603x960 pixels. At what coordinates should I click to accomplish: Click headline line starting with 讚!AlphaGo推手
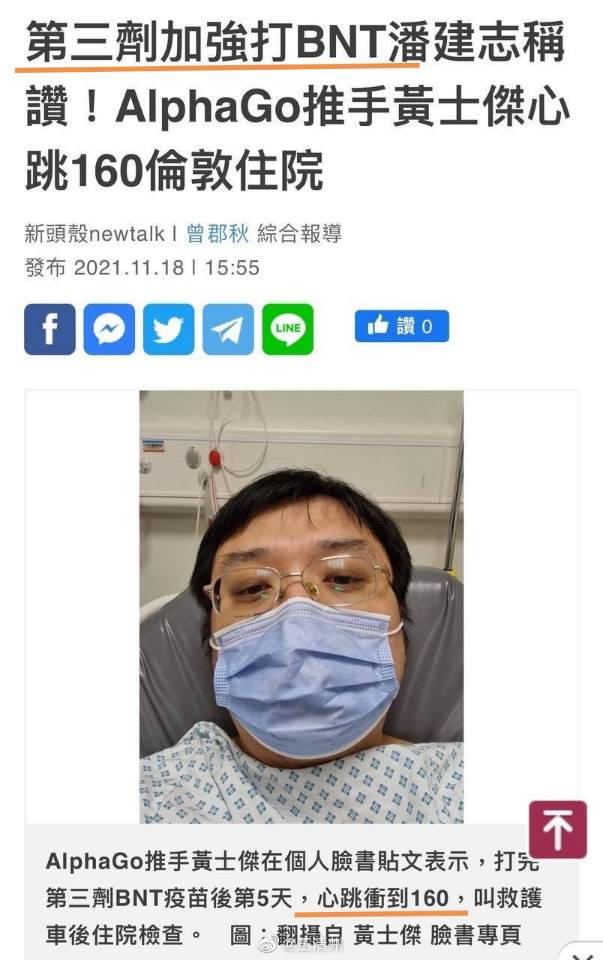(298, 107)
